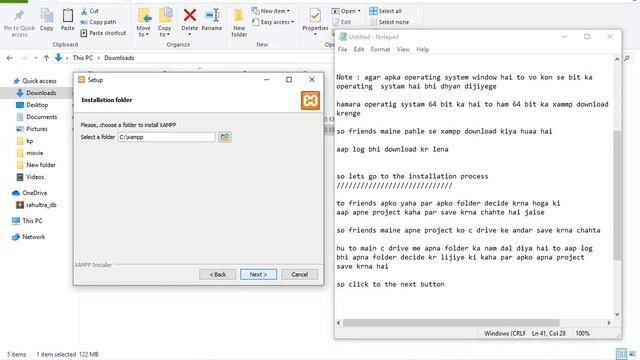Click the Paste icon in ribbon
Screen dimensions: 640x360
(68, 16)
